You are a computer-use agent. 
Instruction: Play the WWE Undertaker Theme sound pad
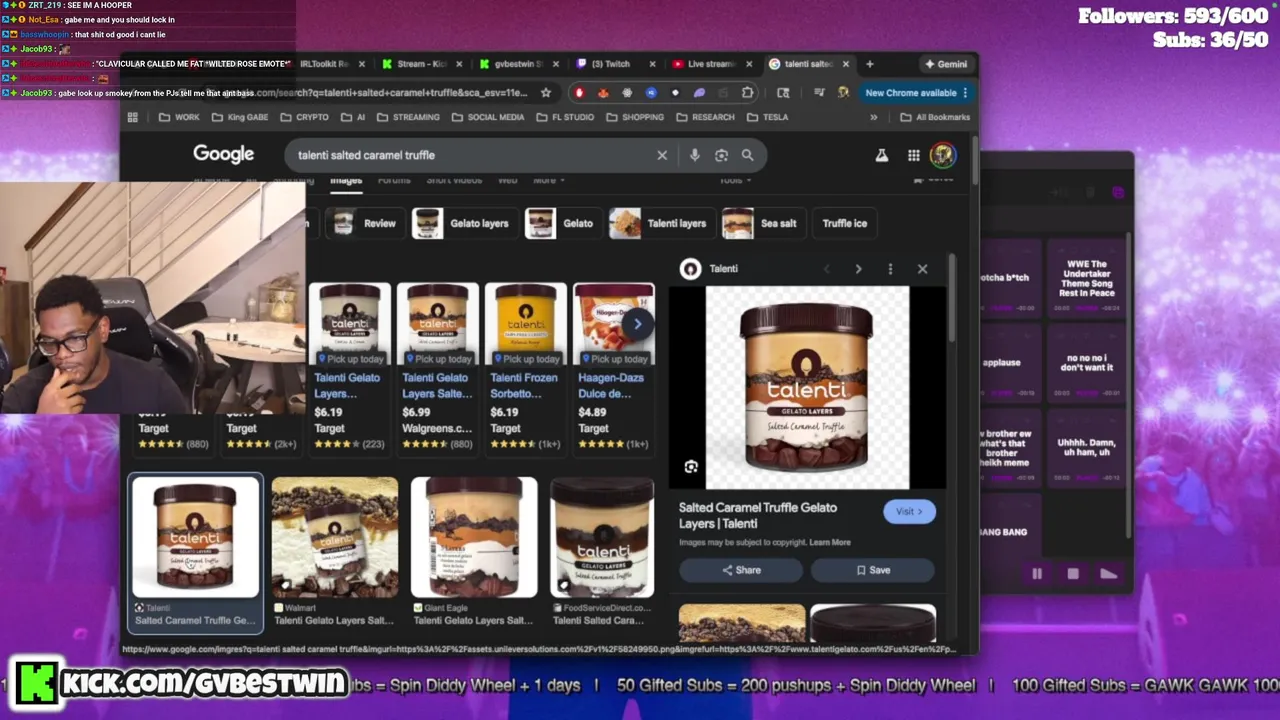tap(1087, 279)
